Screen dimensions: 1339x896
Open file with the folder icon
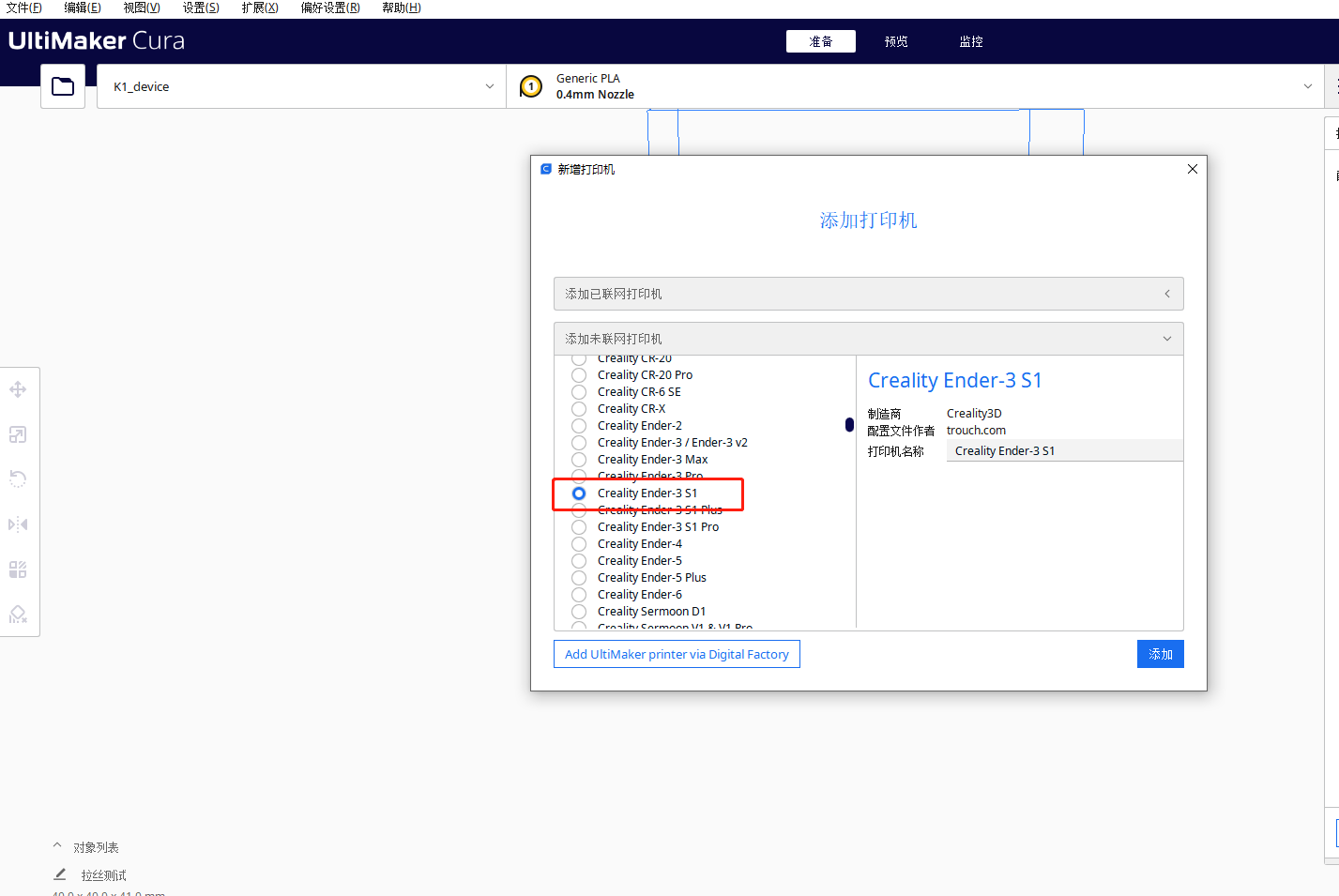[63, 86]
